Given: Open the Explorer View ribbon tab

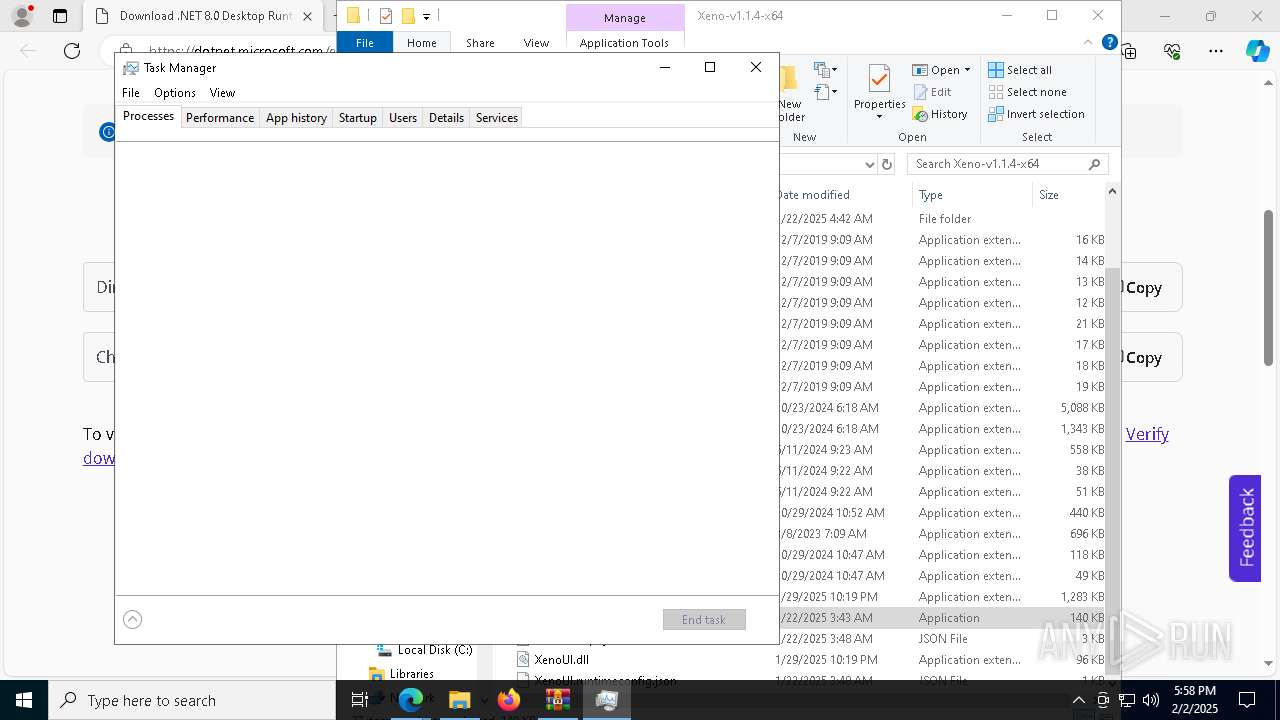Looking at the screenshot, I should pos(536,43).
